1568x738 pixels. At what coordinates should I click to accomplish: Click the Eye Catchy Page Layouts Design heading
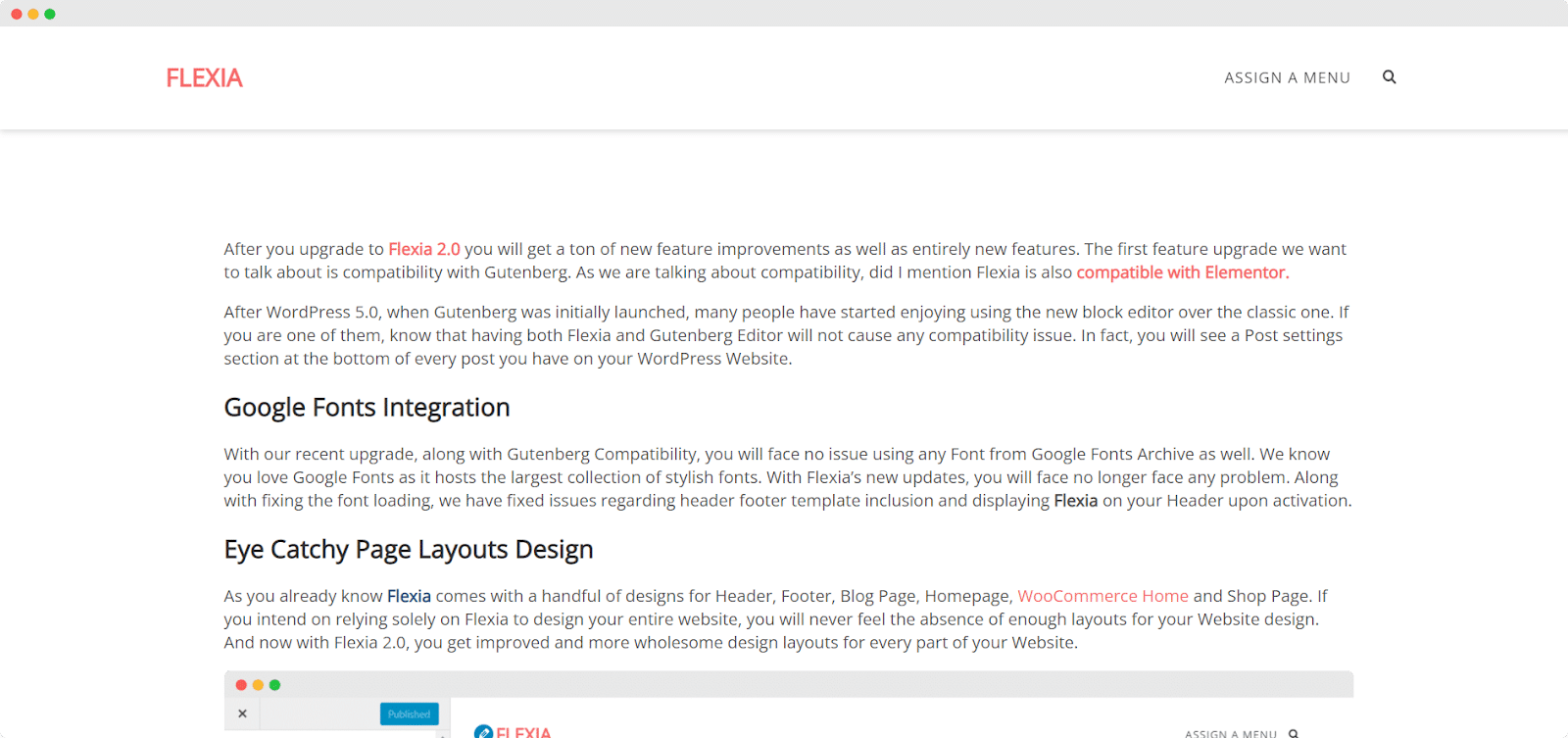tap(409, 550)
